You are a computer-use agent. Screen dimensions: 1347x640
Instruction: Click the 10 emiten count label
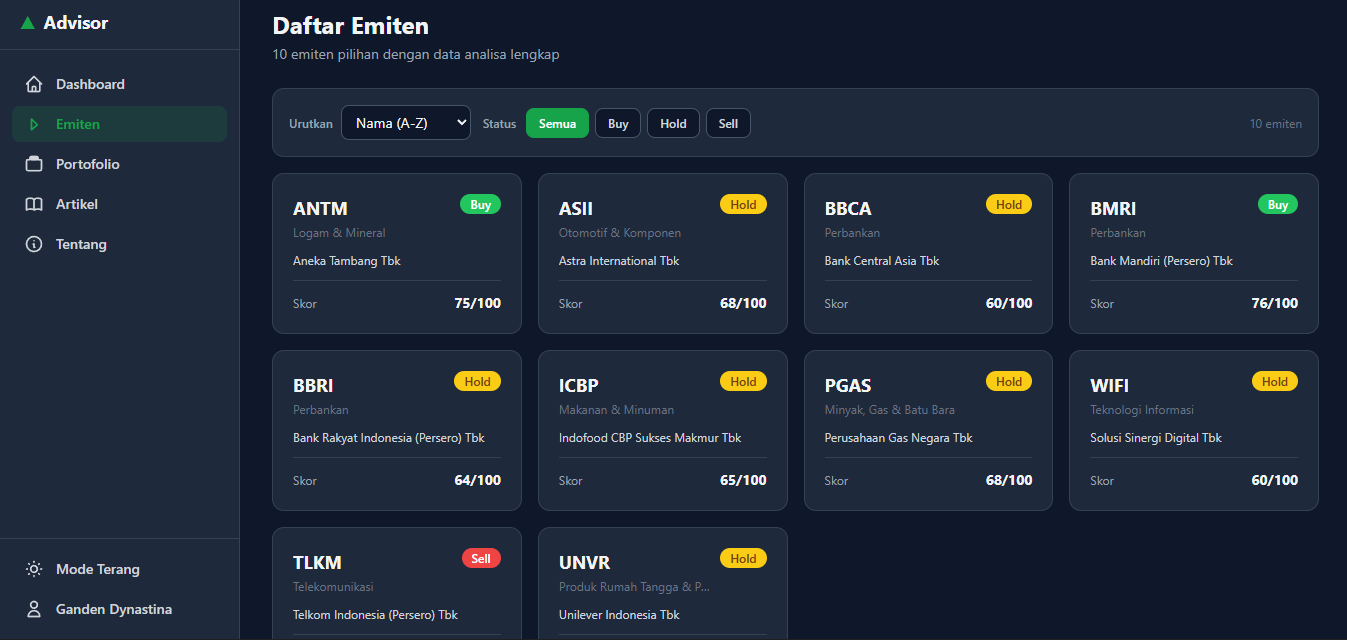pyautogui.click(x=1276, y=124)
